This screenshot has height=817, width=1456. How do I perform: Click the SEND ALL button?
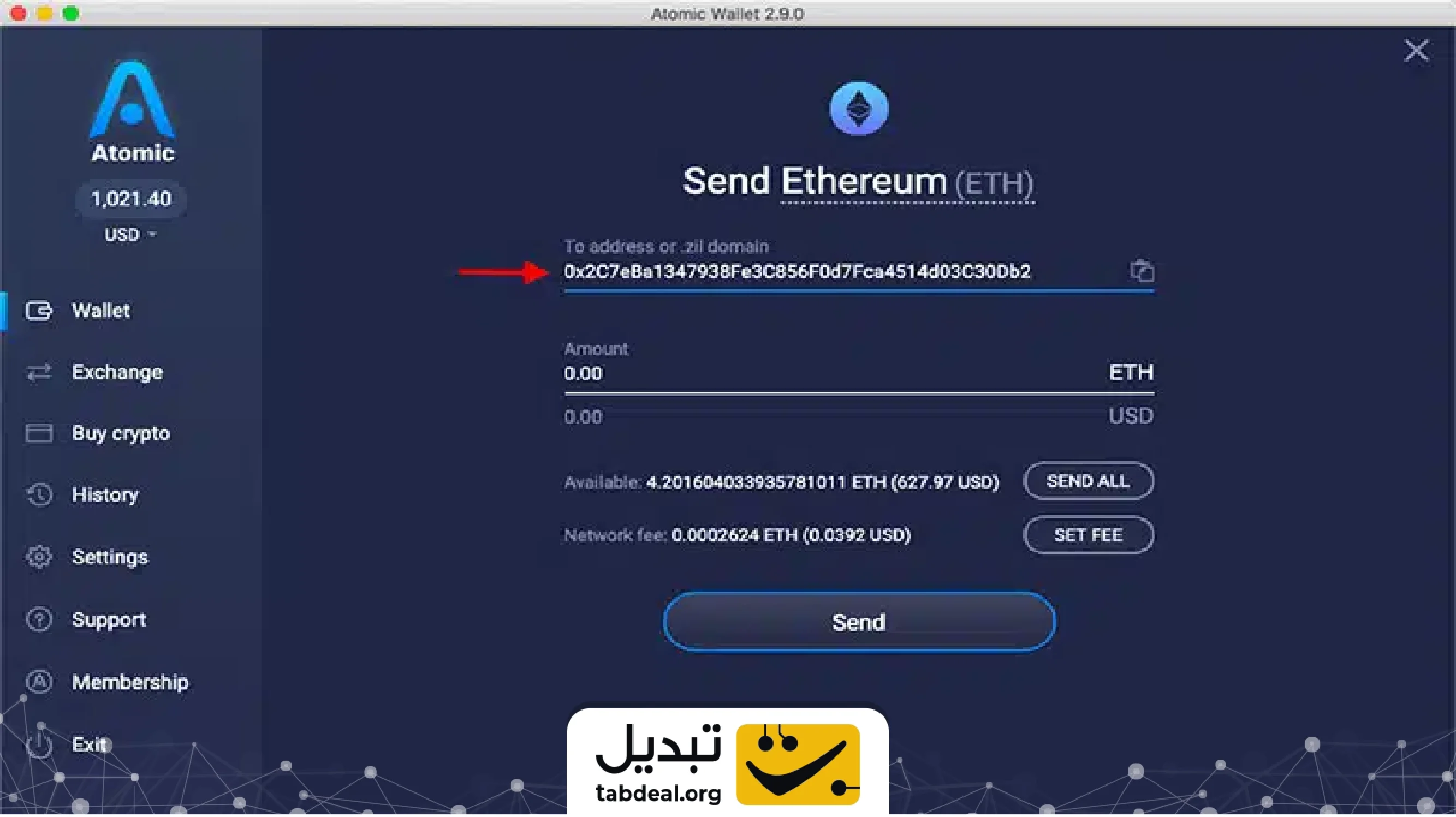point(1087,481)
